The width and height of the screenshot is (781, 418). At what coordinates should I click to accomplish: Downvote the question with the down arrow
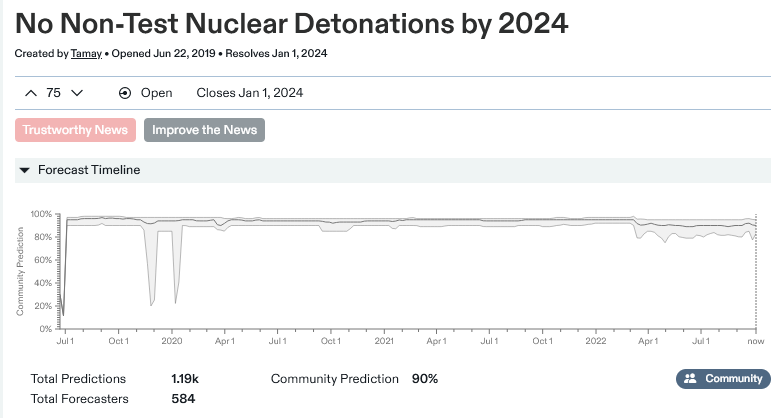pyautogui.click(x=77, y=93)
